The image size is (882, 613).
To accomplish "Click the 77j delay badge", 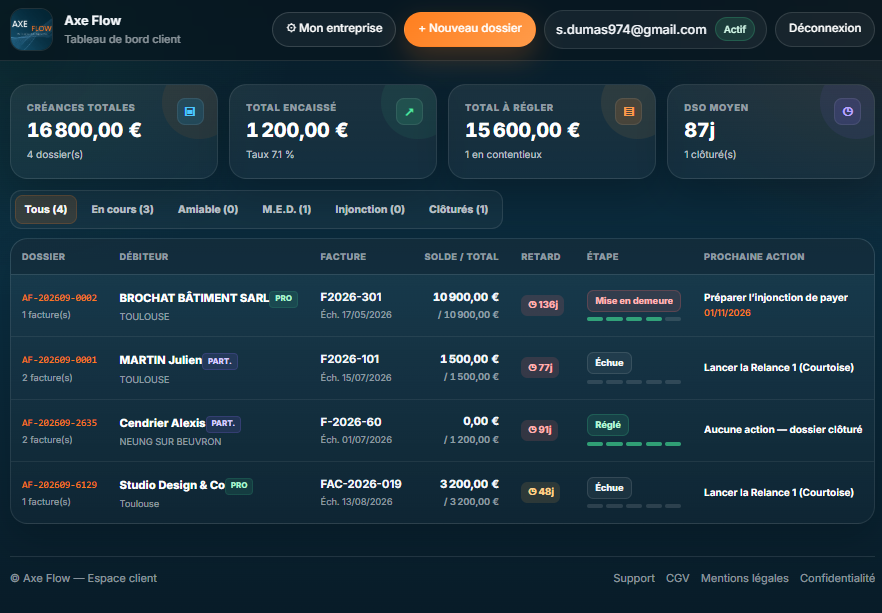I will click(540, 368).
